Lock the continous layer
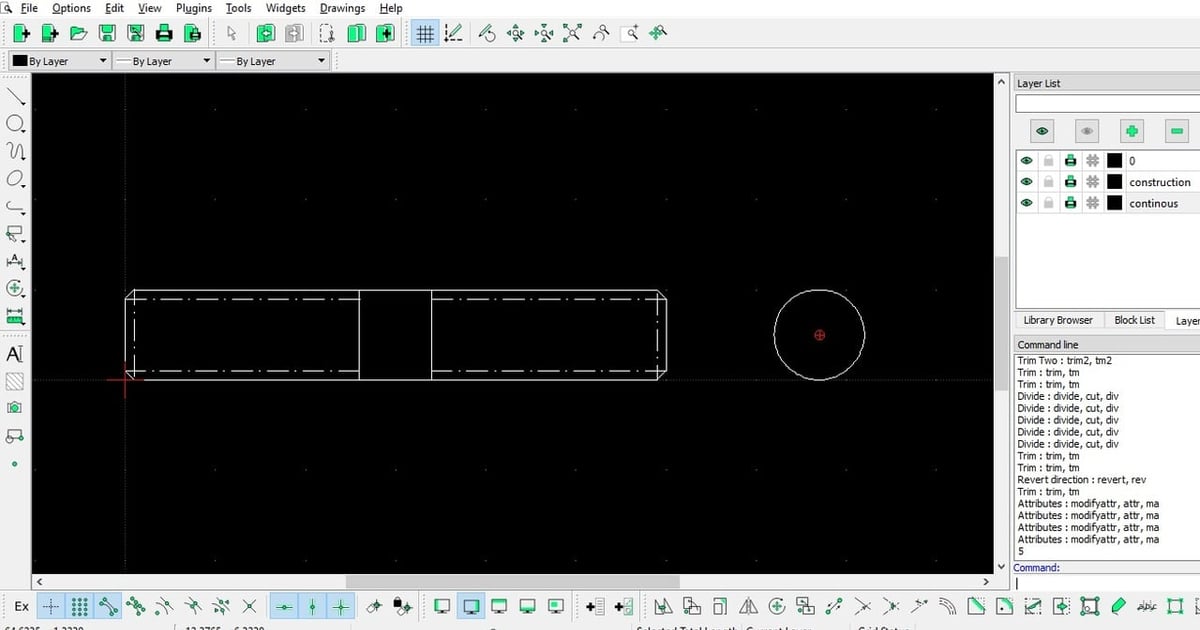The height and width of the screenshot is (630, 1200). (x=1048, y=202)
